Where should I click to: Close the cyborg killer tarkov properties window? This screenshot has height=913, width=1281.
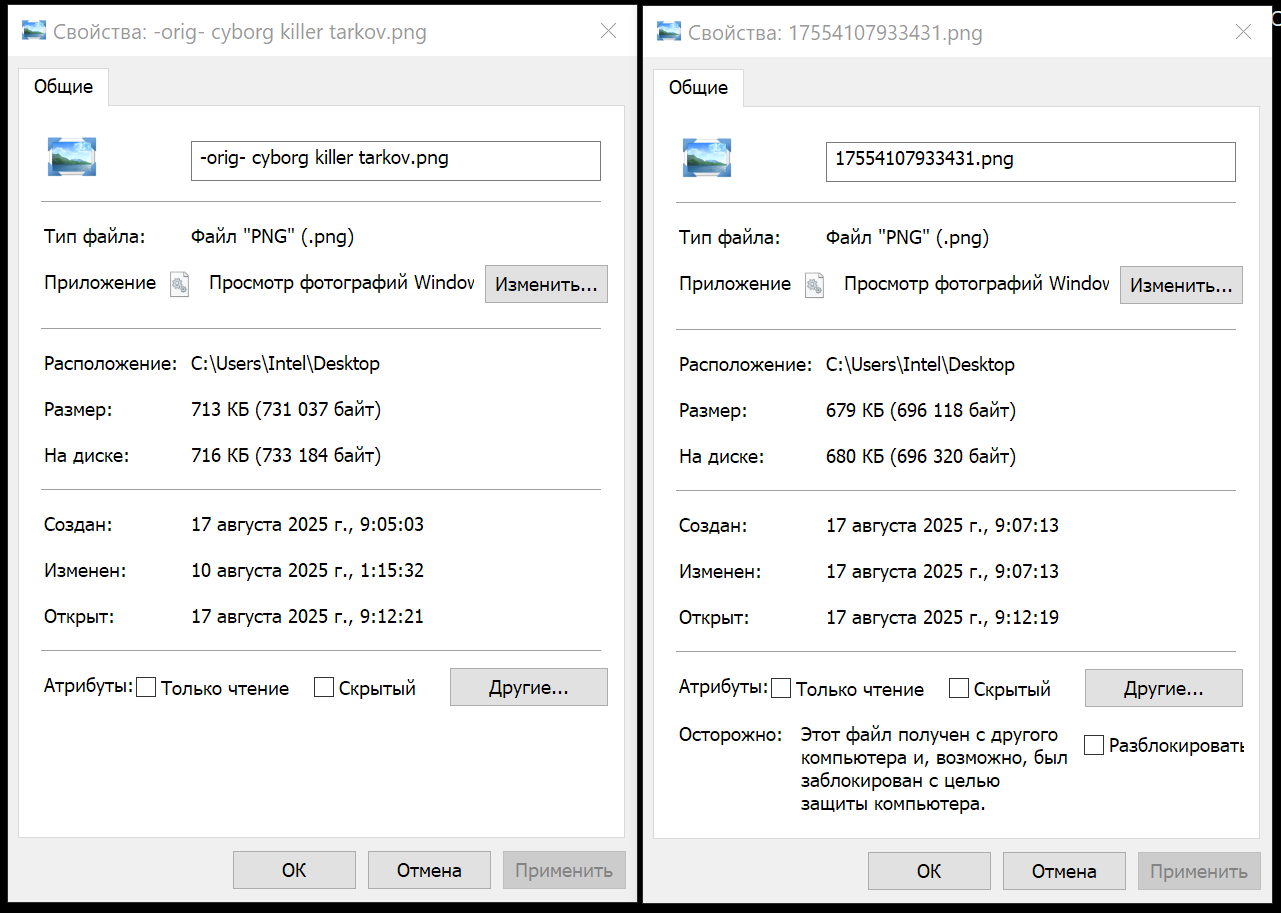click(608, 32)
